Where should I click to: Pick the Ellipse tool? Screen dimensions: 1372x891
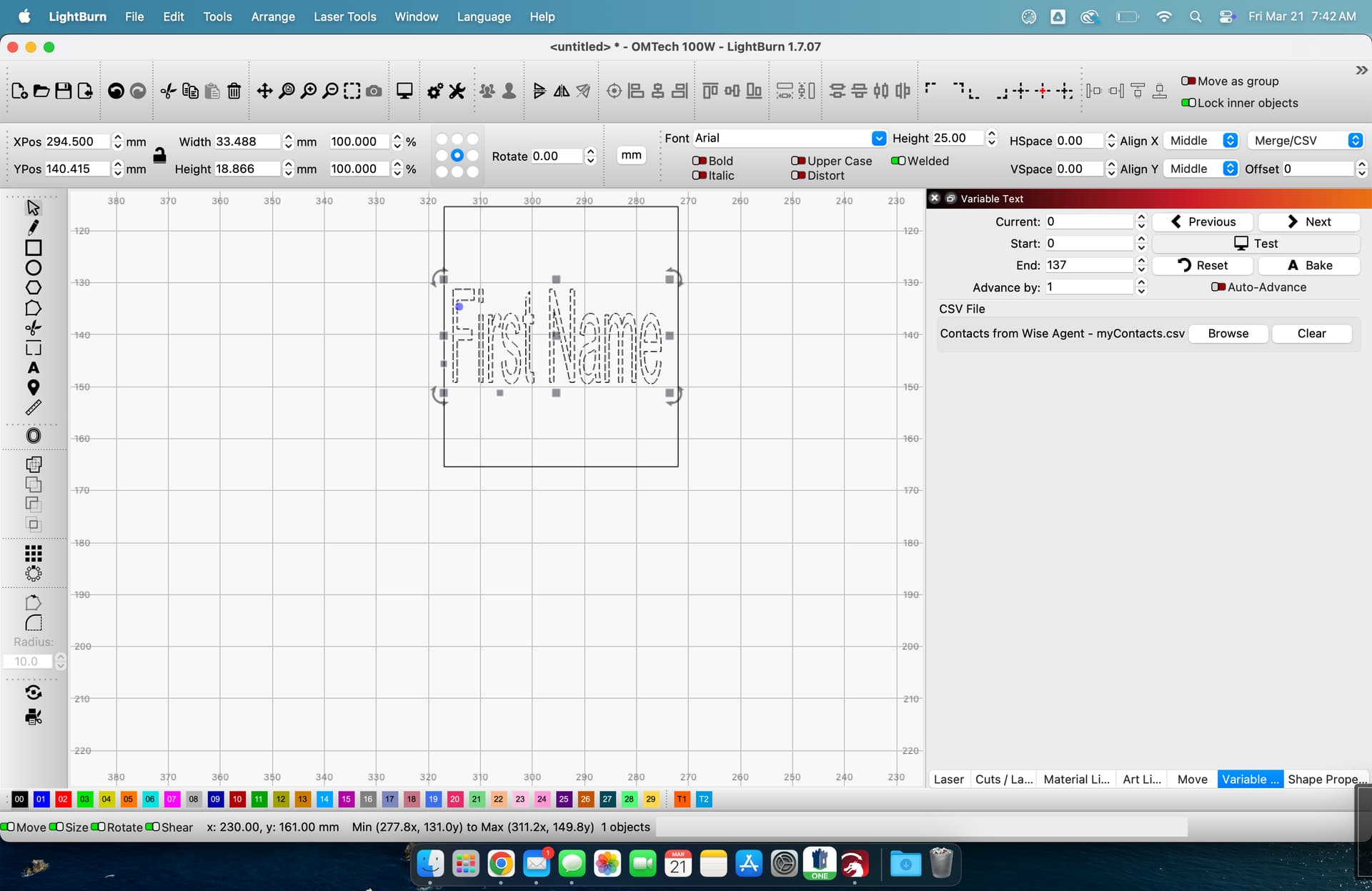pyautogui.click(x=33, y=268)
